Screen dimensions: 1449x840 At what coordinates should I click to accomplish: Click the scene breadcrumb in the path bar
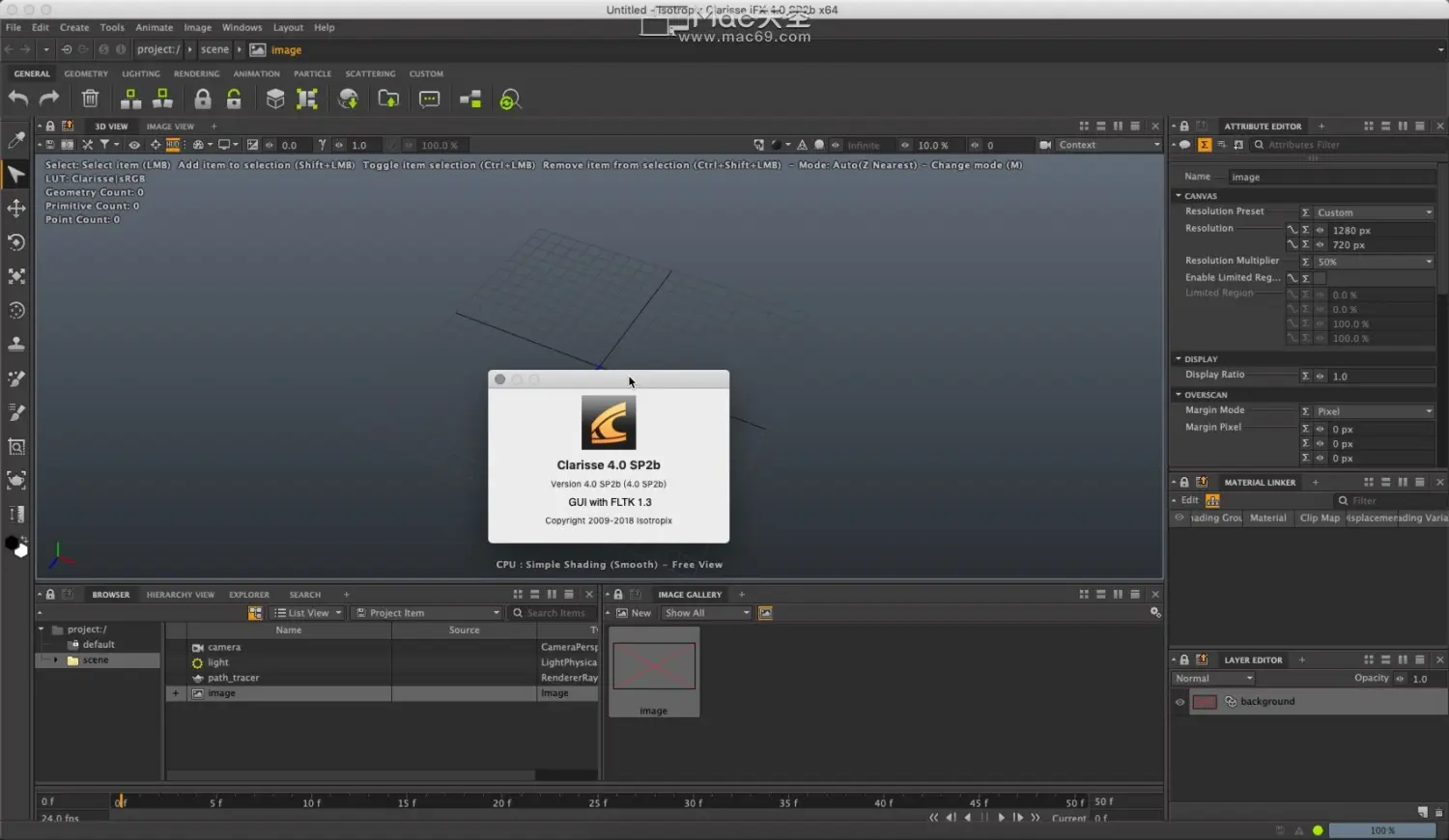tap(214, 49)
